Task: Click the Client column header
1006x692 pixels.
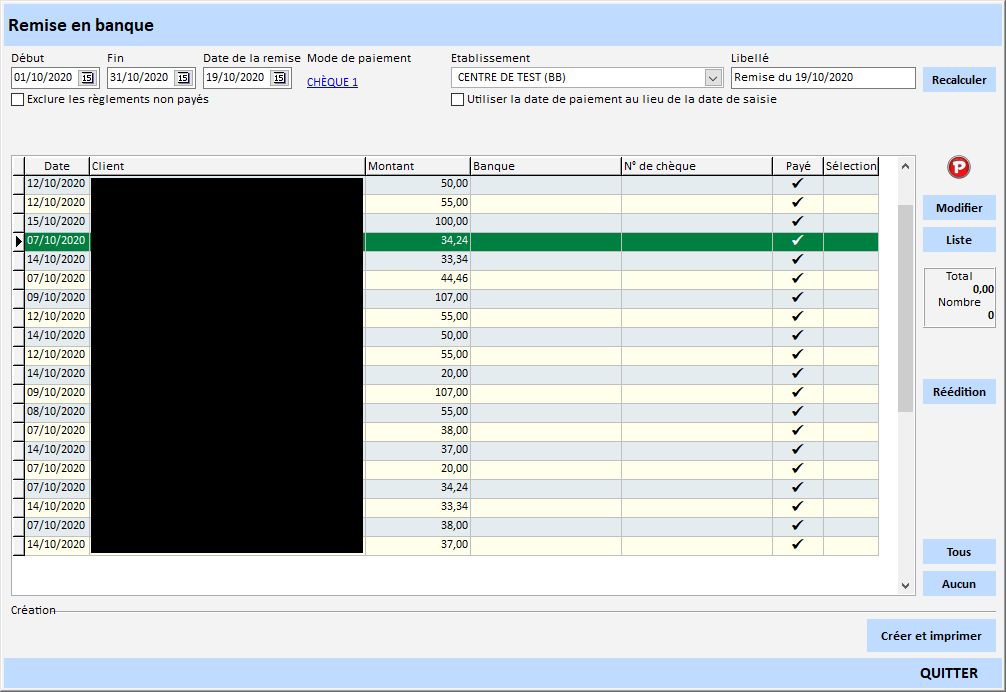Action: click(x=227, y=166)
